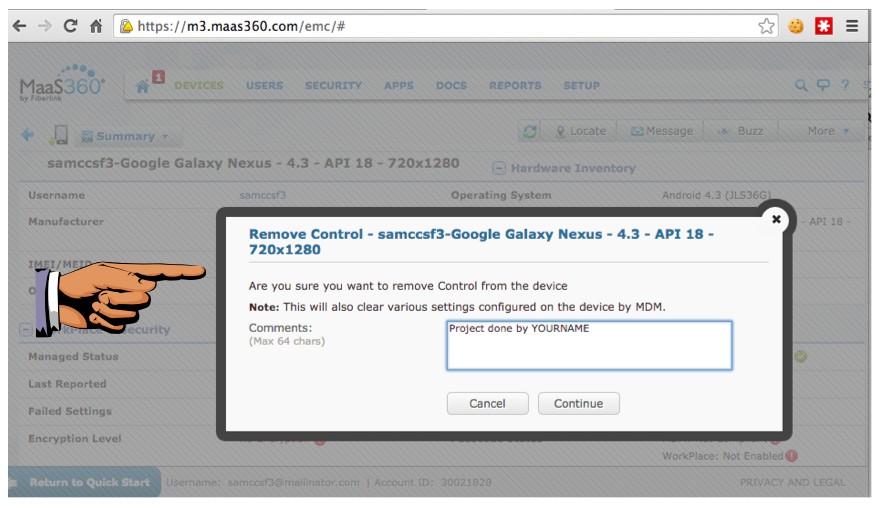Open the Chrome hamburger menu
878x505 pixels.
click(x=852, y=26)
